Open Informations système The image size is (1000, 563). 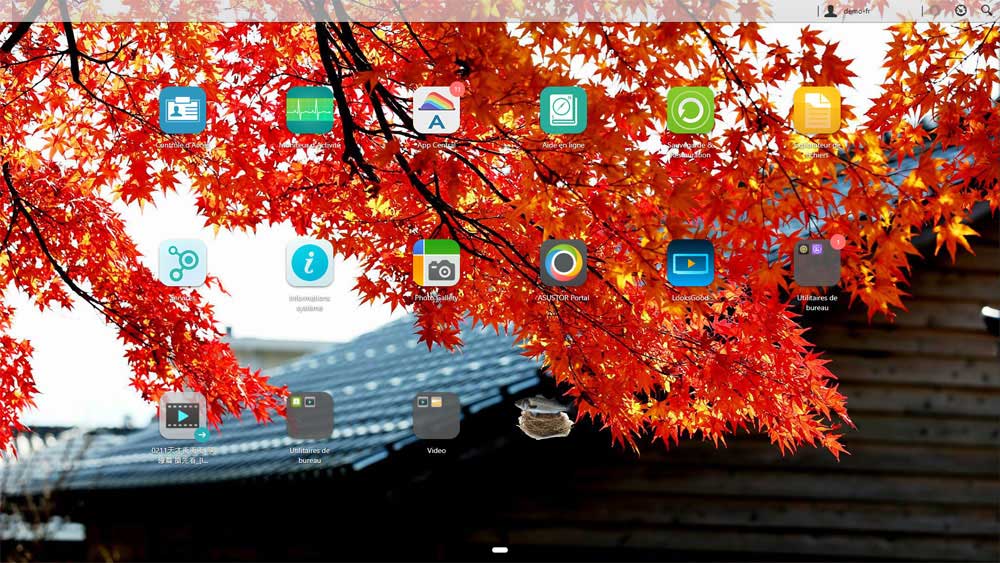tap(310, 264)
